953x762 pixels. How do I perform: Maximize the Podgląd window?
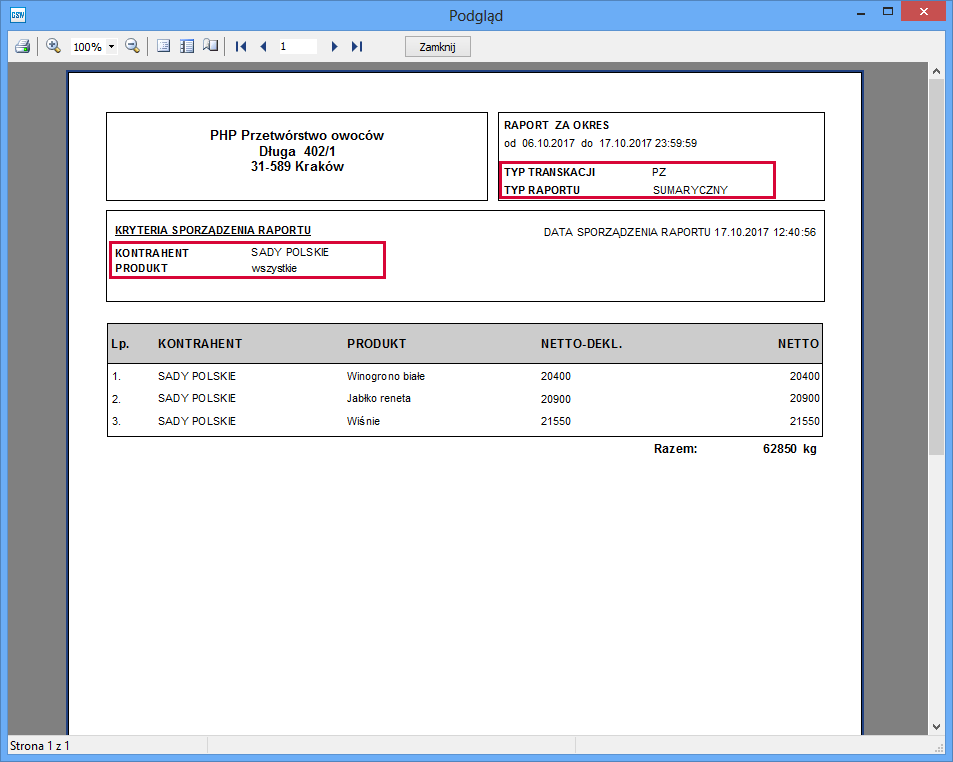point(886,13)
